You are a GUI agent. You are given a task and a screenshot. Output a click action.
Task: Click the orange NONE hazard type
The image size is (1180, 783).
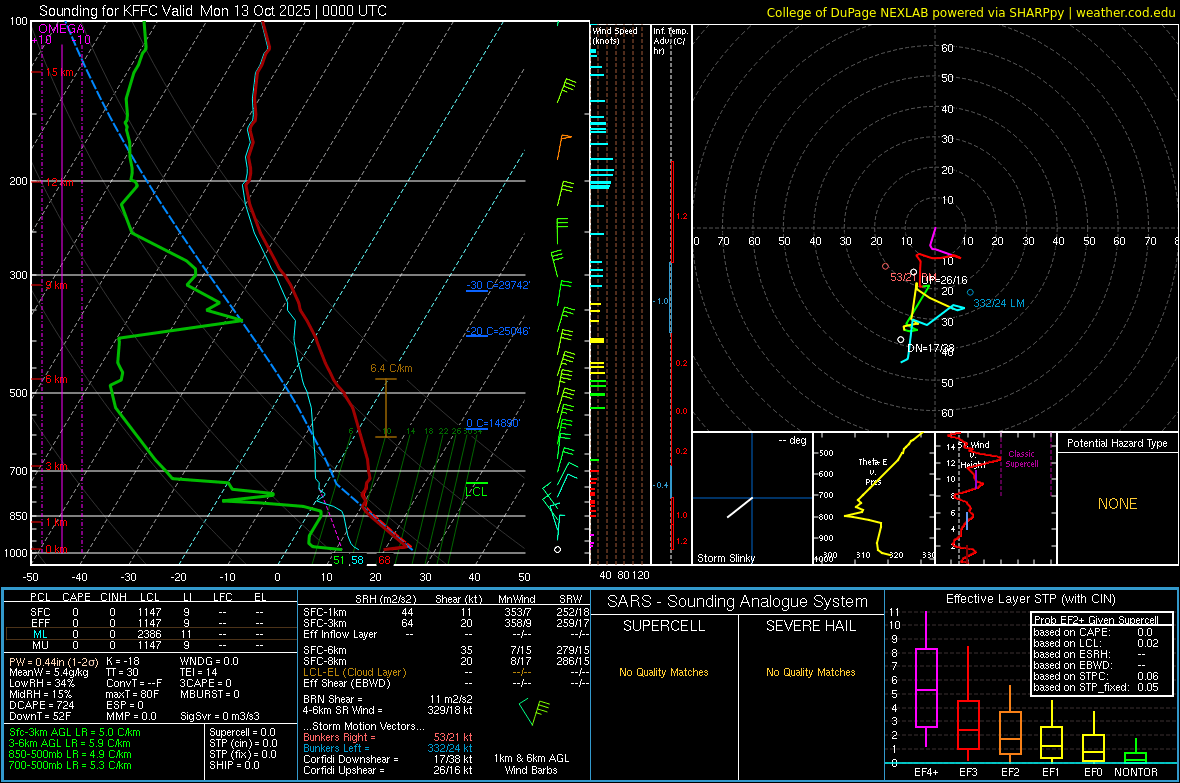point(1117,504)
